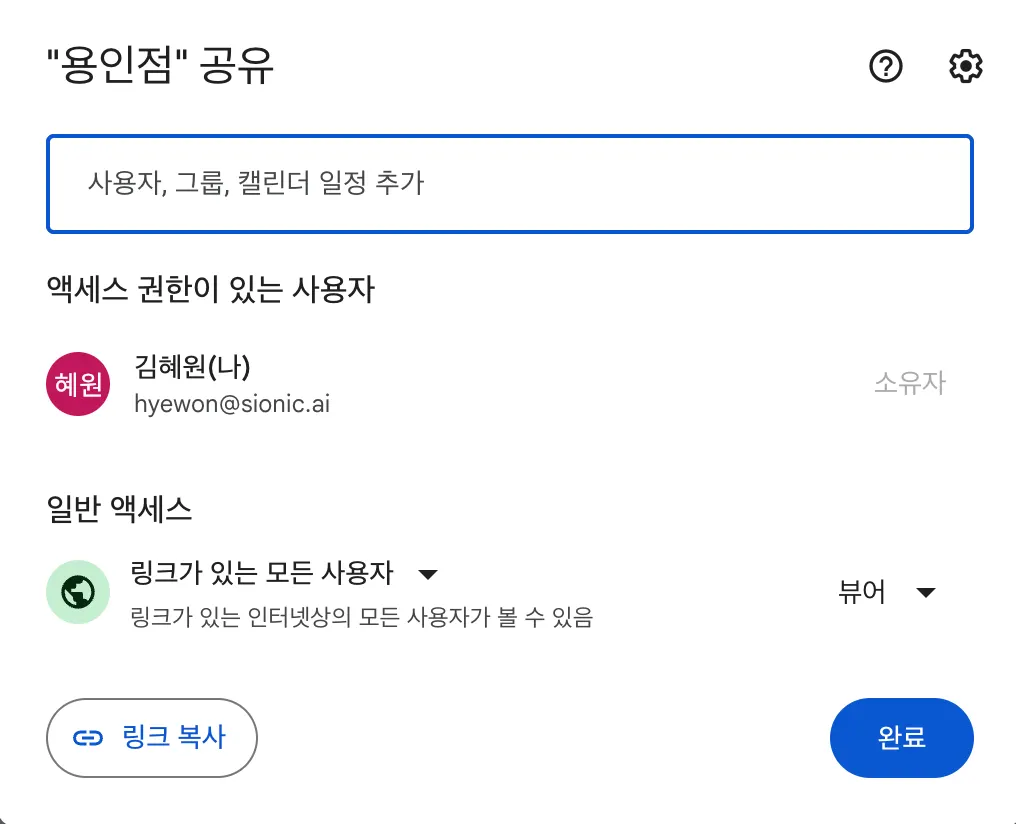Image resolution: width=1016 pixels, height=824 pixels.
Task: Open the help question mark icon
Action: [x=886, y=67]
